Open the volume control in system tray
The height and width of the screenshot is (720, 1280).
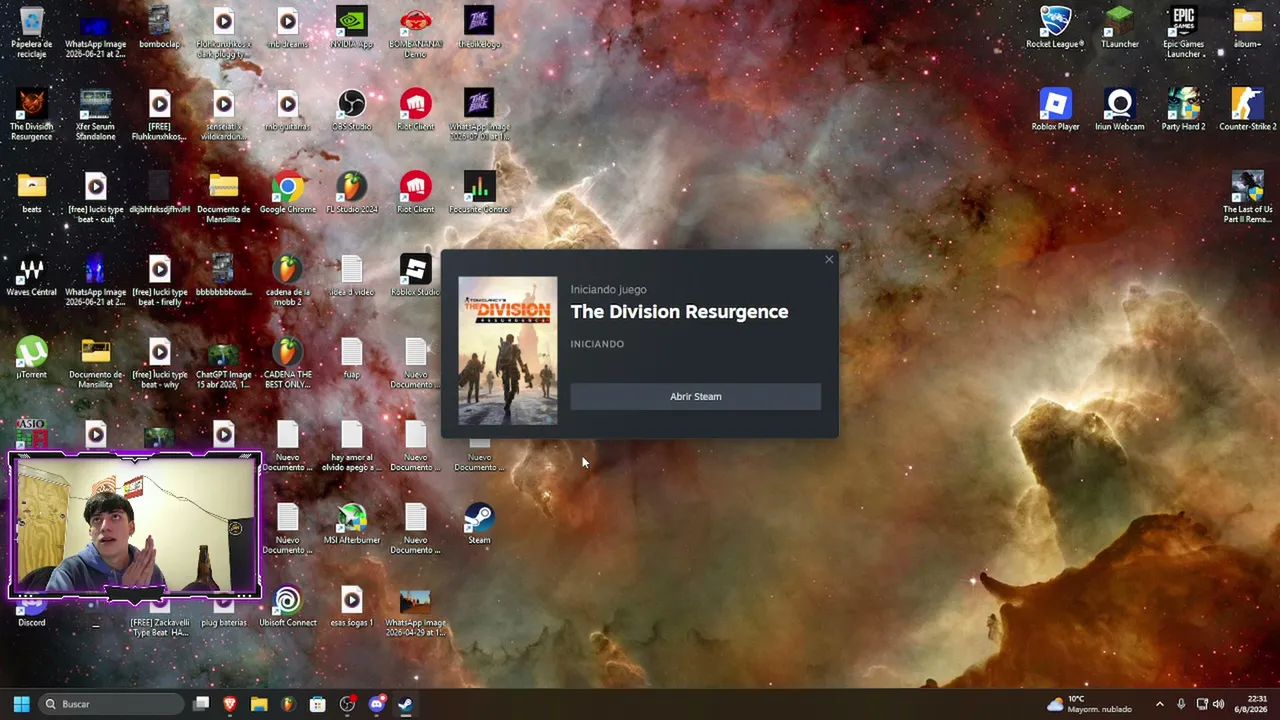click(1219, 704)
